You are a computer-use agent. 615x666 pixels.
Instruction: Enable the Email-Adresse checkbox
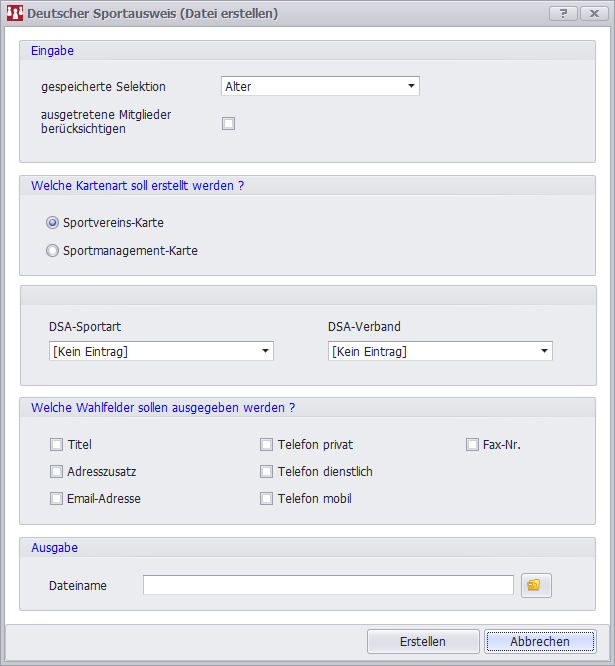pyautogui.click(x=56, y=498)
